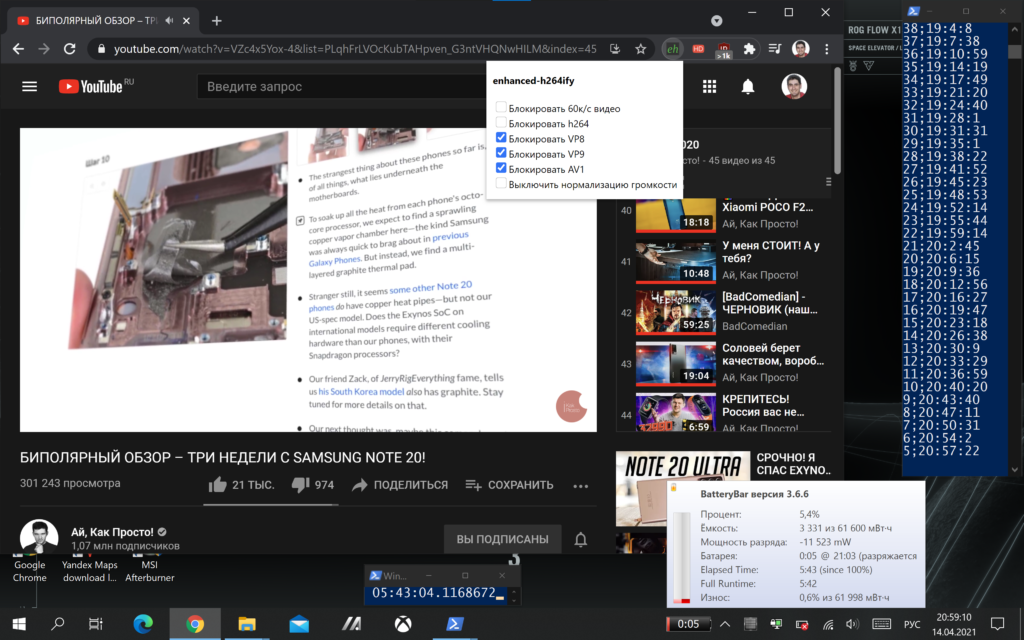Open the YouTube apps grid

tap(709, 86)
